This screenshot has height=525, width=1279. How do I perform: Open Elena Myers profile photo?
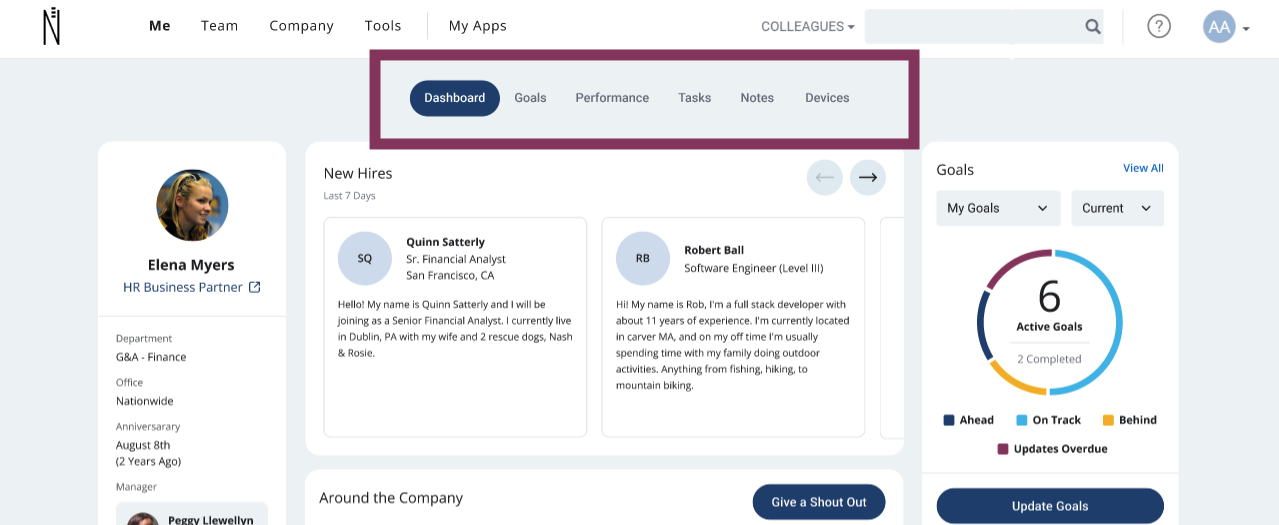192,205
